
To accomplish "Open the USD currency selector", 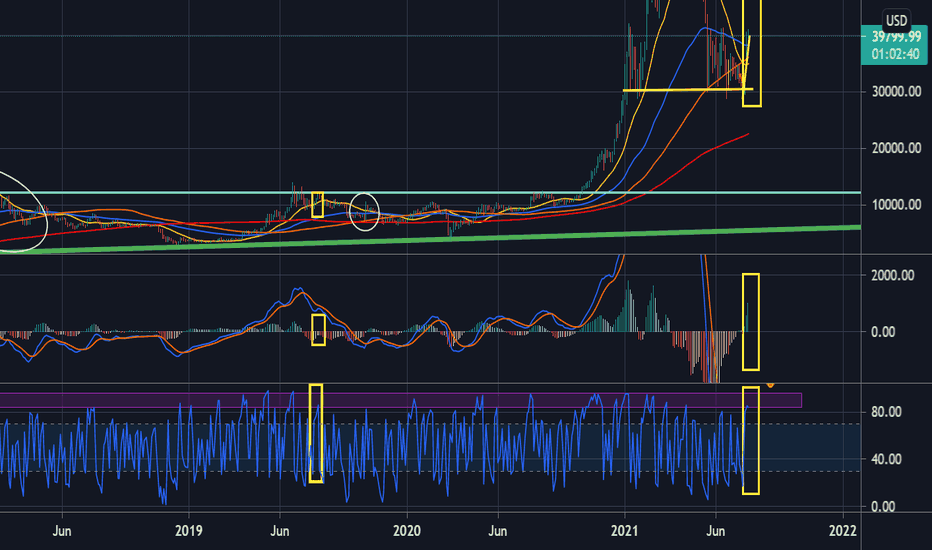I will pos(896,21).
